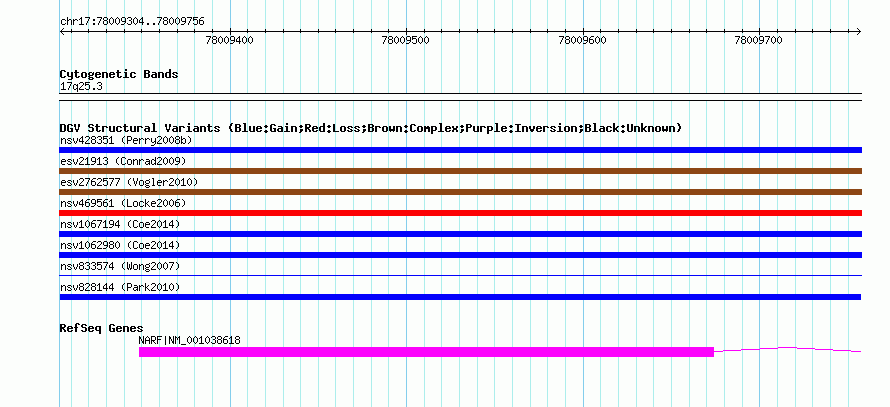This screenshot has height=407, width=890.
Task: Select the 17q25.3 band label
Action: click(81, 87)
